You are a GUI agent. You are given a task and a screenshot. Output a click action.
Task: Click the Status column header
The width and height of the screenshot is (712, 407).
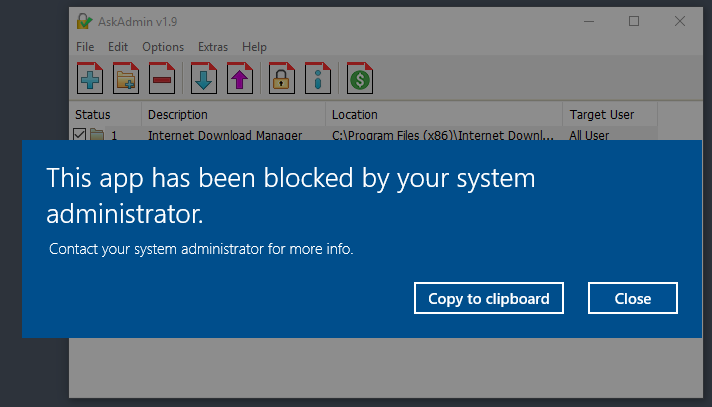coord(93,115)
